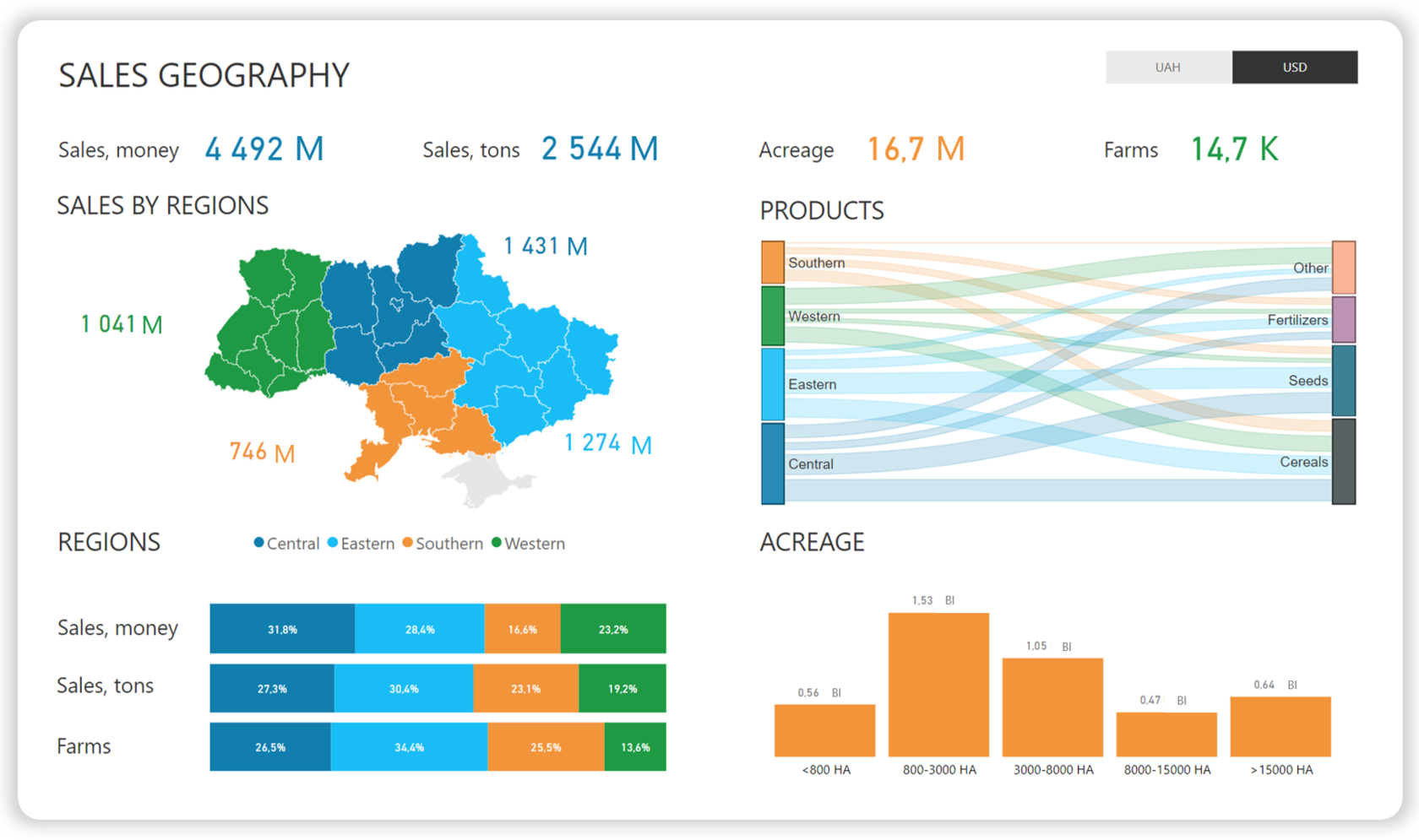Select the Central legend dot
This screenshot has width=1419, height=840.
(258, 543)
